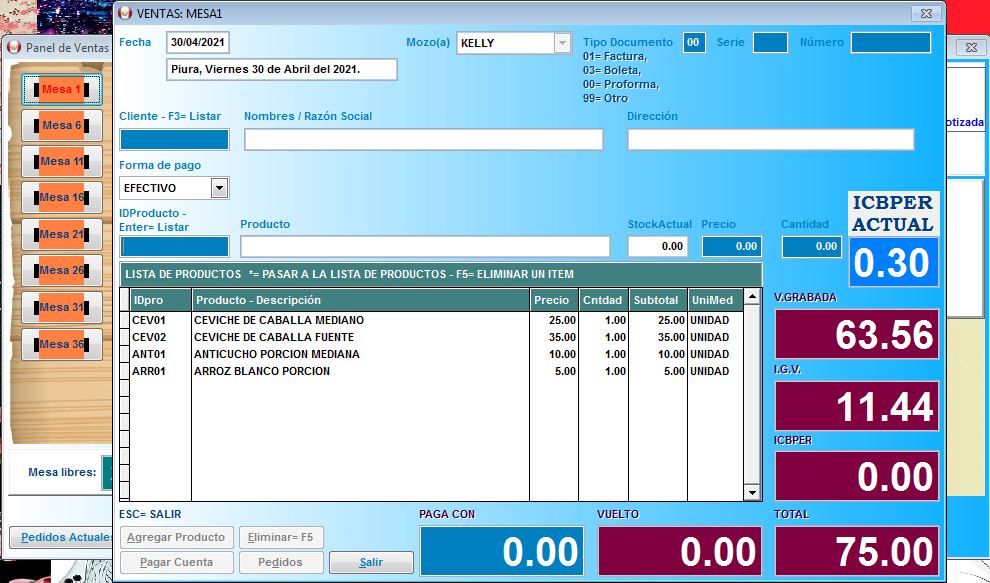Viewport: 990px width, 583px height.
Task: Click the Nombres / Razón Social field
Action: [x=423, y=140]
